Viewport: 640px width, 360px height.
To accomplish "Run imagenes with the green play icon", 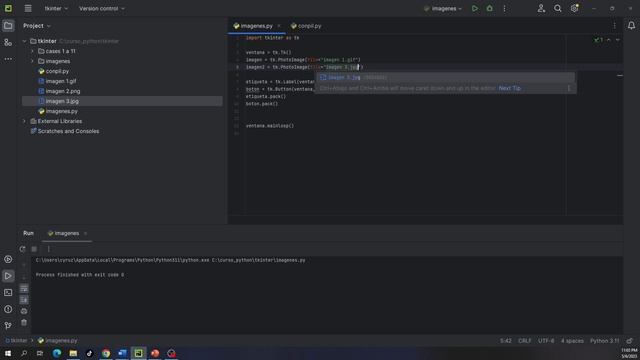I will 475,8.
